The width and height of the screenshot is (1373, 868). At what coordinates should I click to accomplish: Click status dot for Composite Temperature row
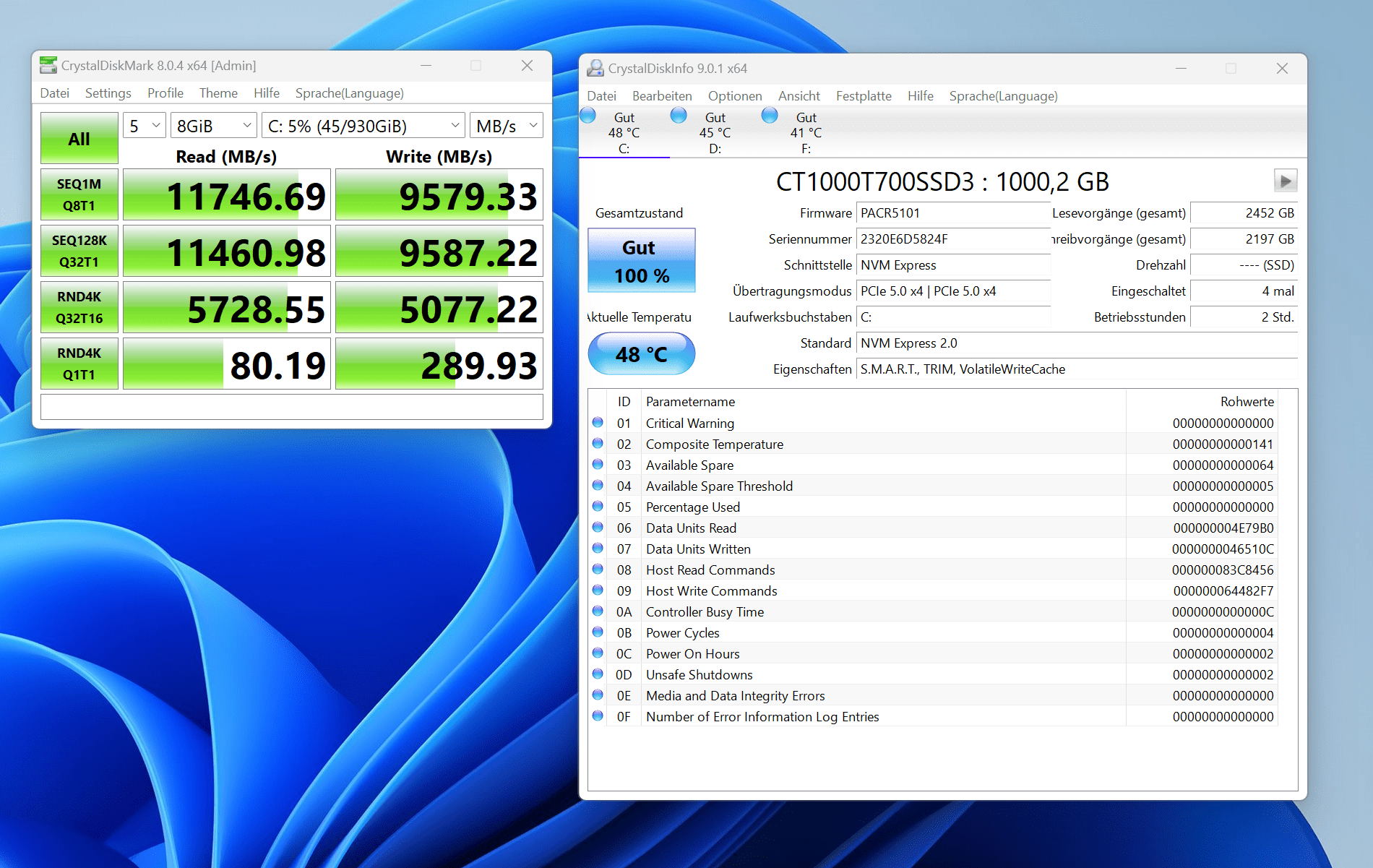598,443
